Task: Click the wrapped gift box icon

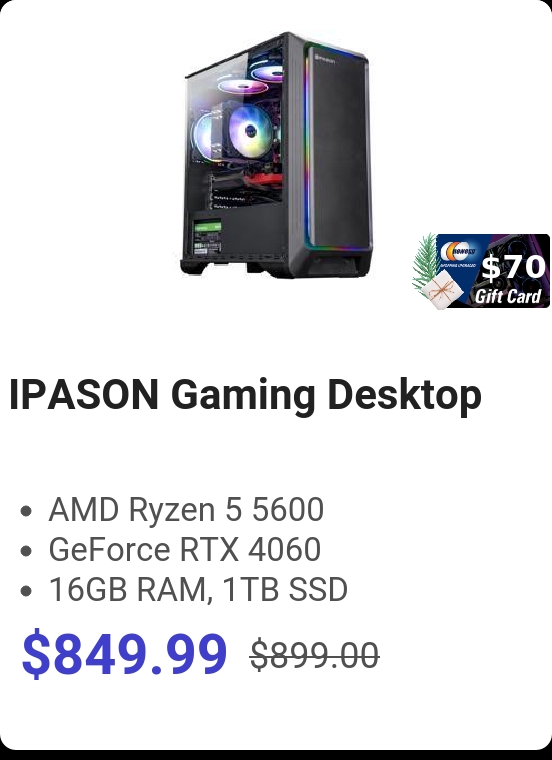Action: [440, 289]
